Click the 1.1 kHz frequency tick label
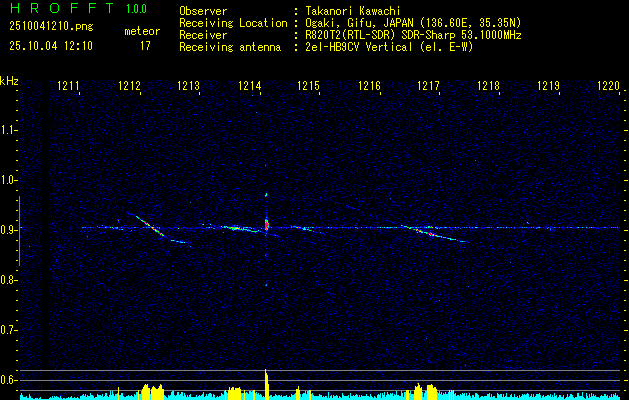 (x=8, y=130)
